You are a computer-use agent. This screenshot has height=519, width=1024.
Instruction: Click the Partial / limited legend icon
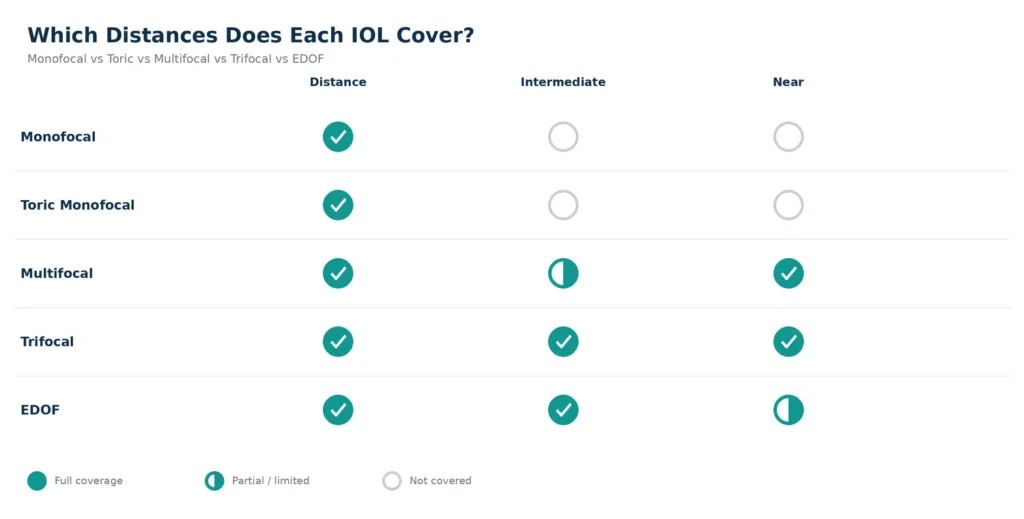point(214,481)
